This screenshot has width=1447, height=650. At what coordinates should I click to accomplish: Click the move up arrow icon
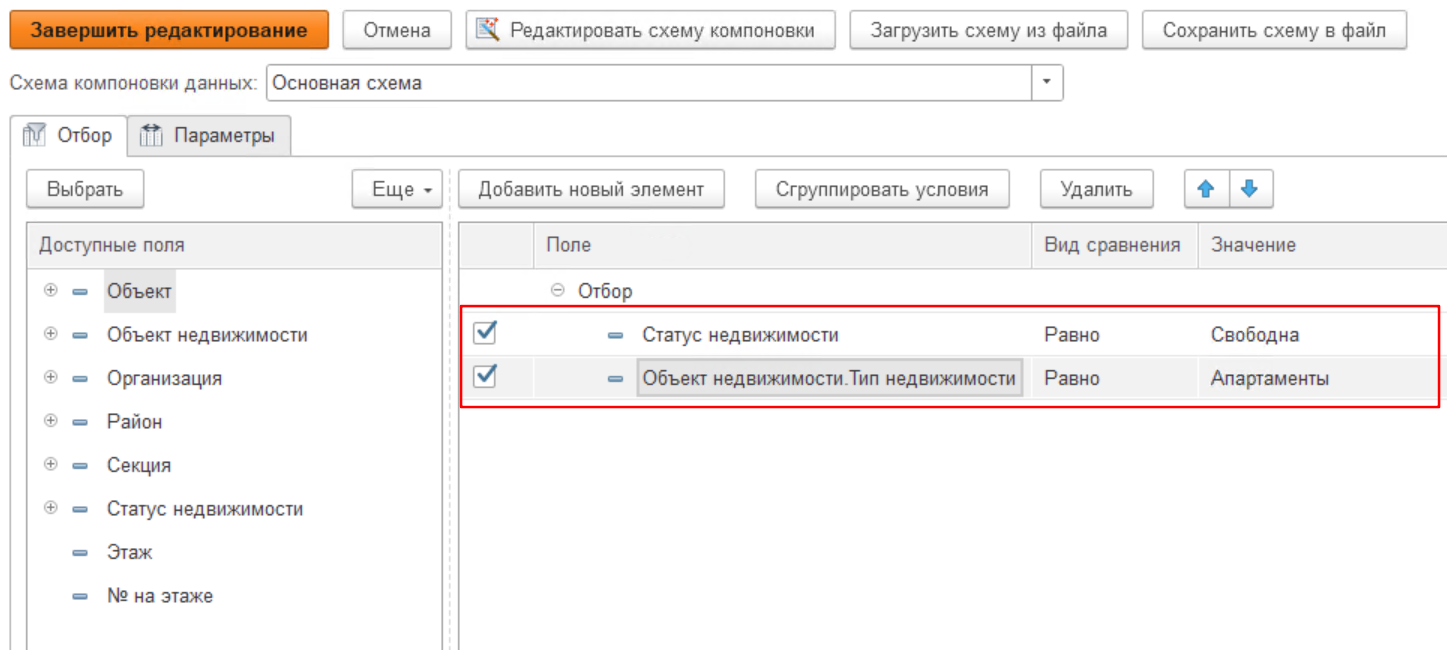pyautogui.click(x=1206, y=189)
